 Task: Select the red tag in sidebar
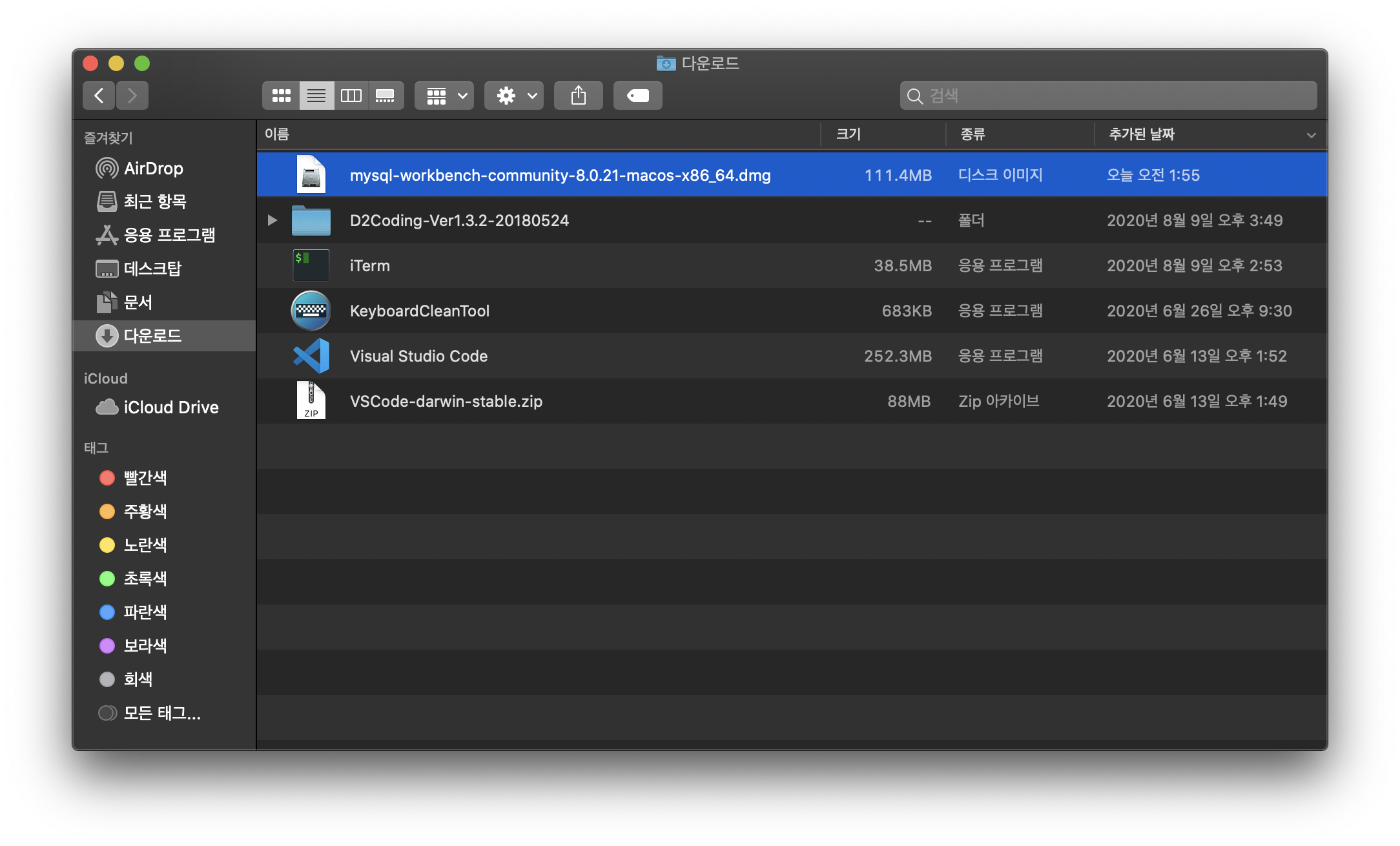[145, 478]
